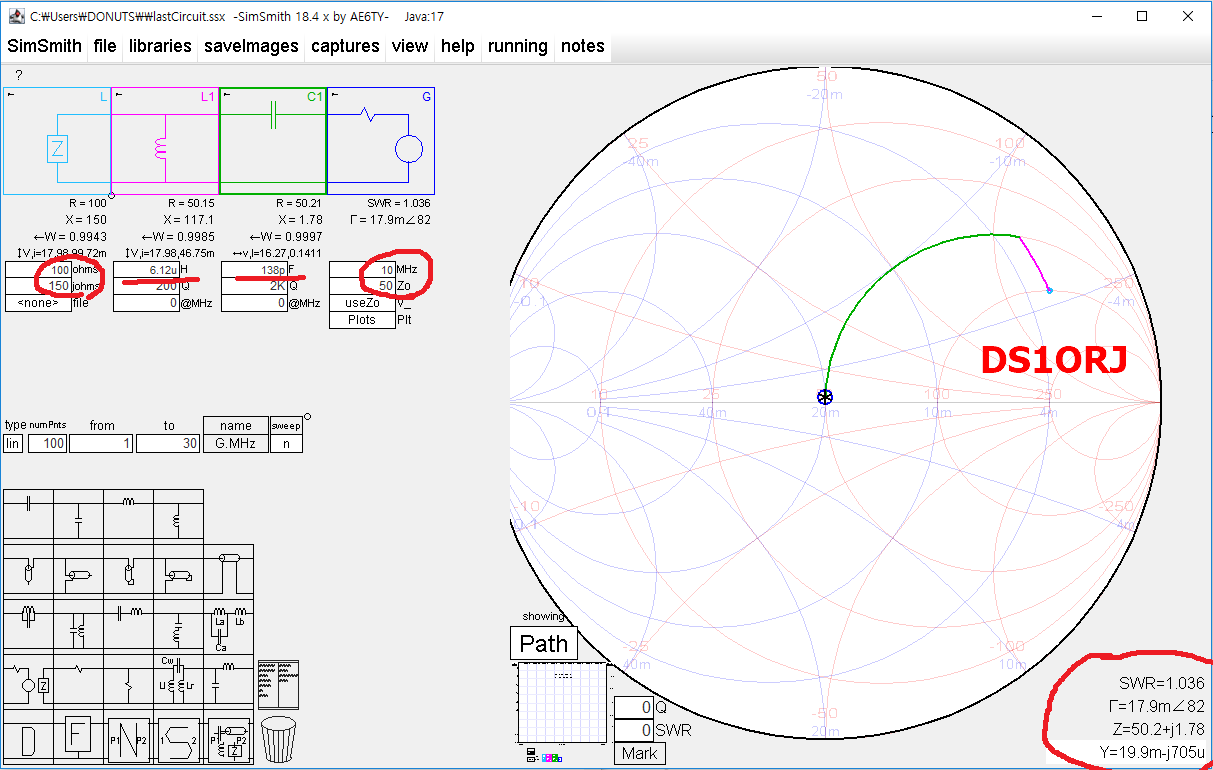Edit the C1 capacitance 138p field

coord(254,270)
